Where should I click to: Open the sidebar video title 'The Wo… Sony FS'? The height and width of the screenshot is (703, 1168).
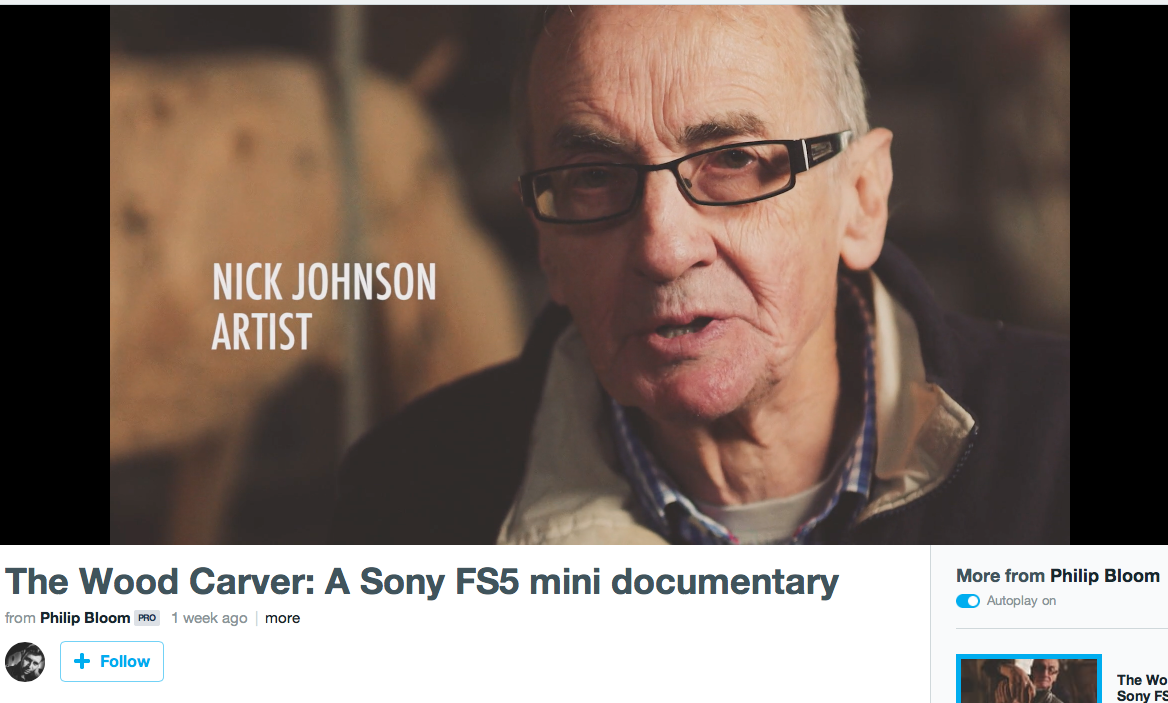point(1142,687)
